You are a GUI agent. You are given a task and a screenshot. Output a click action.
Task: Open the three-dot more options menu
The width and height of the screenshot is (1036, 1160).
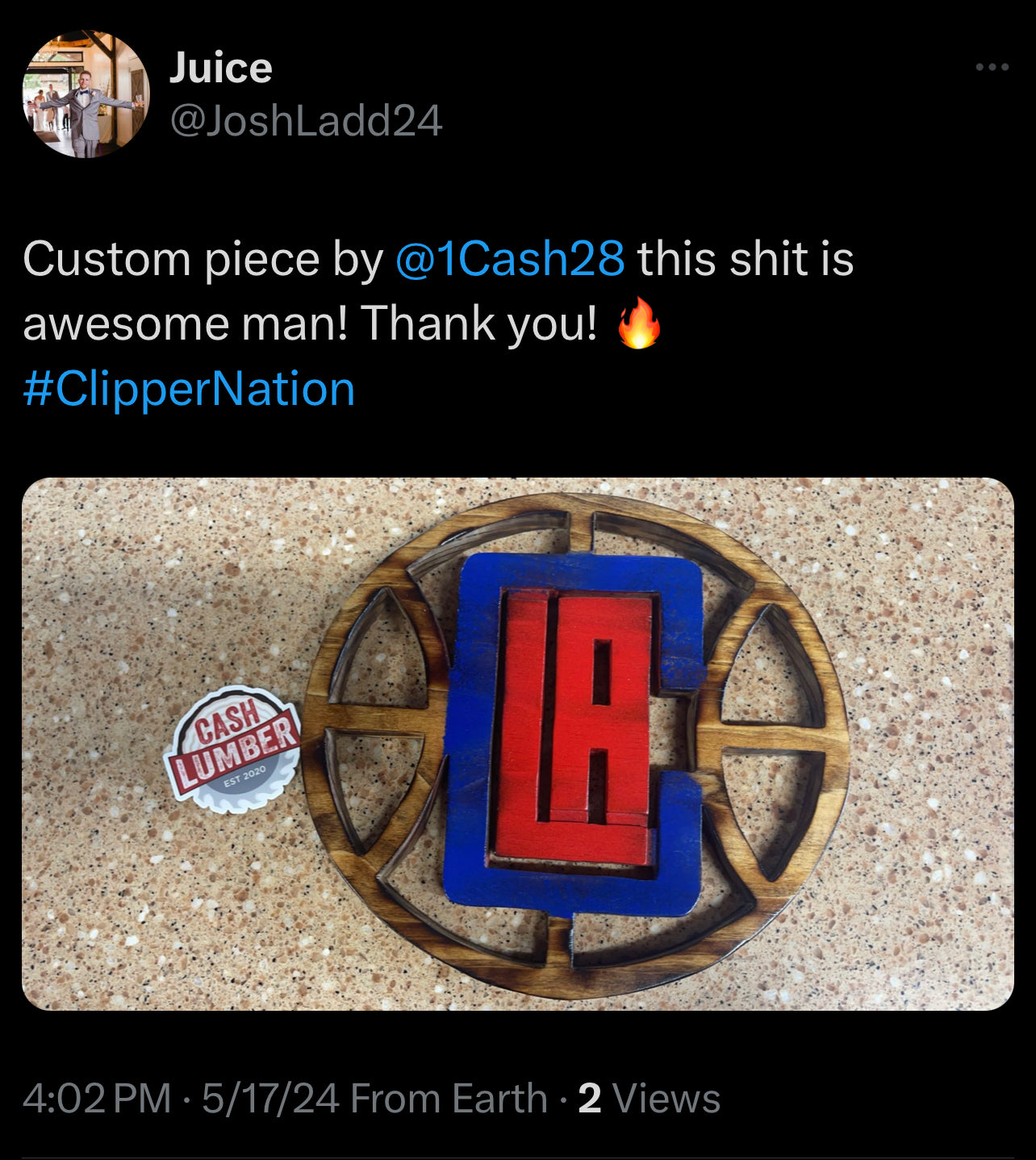click(x=992, y=67)
